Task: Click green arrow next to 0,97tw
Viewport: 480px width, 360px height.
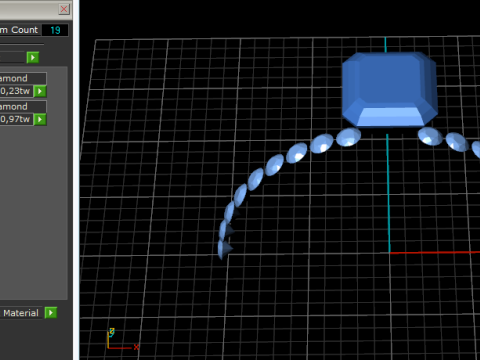Action: (40, 119)
